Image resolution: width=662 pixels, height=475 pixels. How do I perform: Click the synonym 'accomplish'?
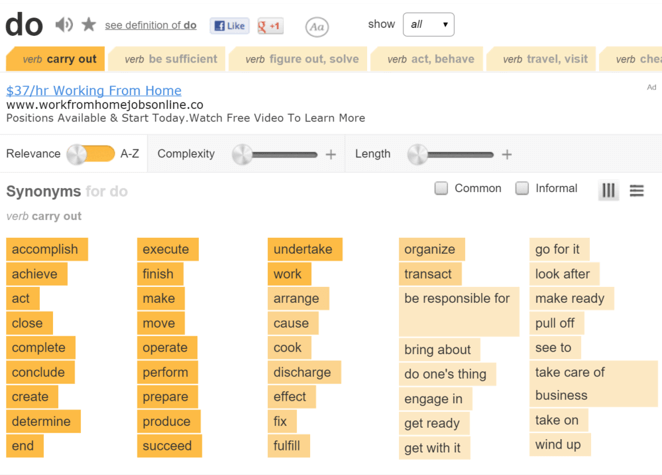45,249
